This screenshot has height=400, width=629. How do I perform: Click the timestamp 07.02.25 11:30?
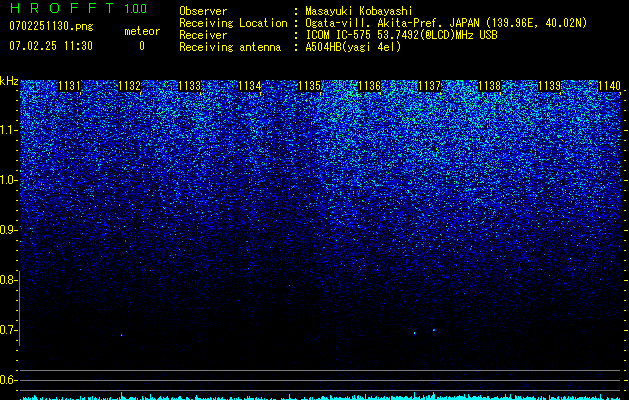tap(51, 46)
